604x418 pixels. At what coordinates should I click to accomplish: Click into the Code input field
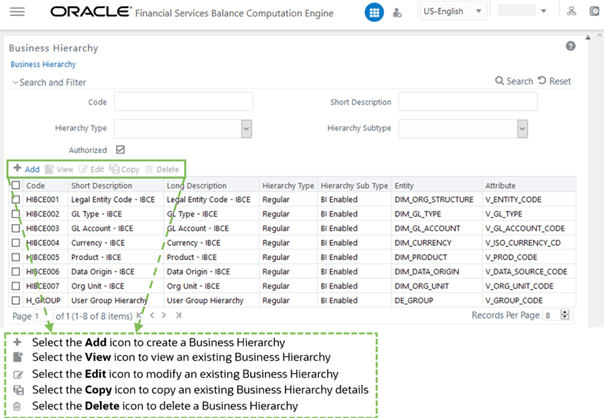click(184, 102)
